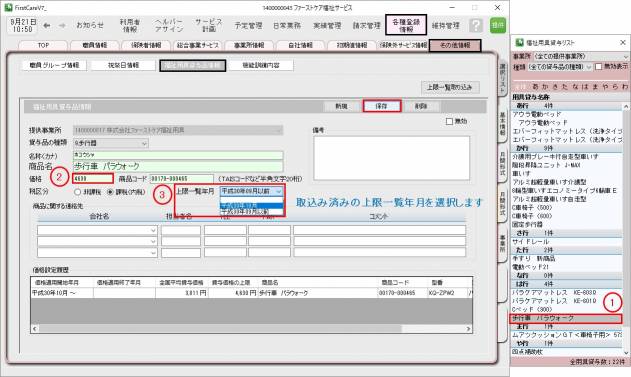Click the list window's green title icon
This screenshot has height=377, width=631.
pyautogui.click(x=520, y=42)
